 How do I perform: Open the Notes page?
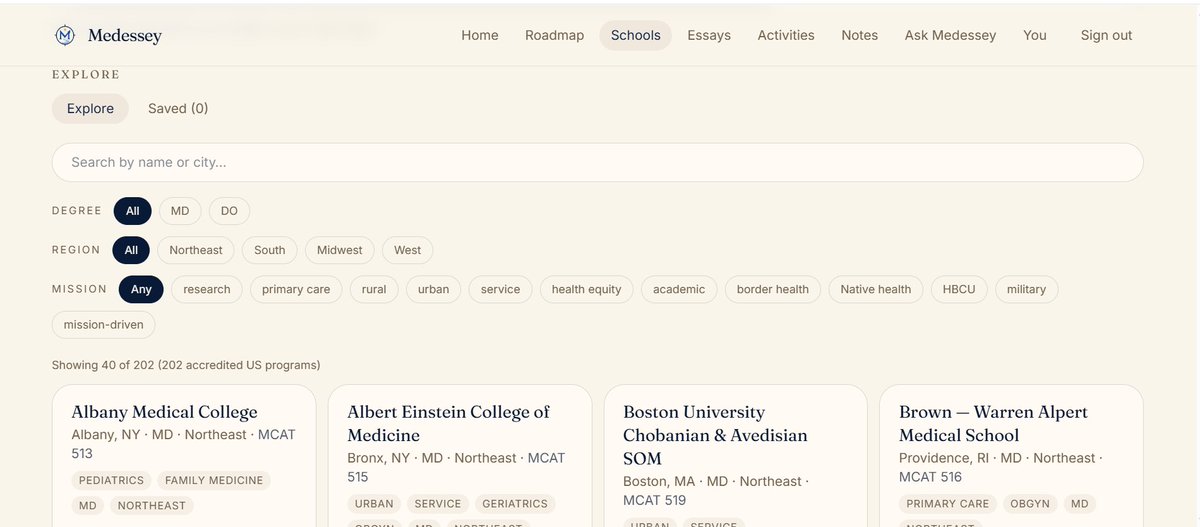coord(860,35)
